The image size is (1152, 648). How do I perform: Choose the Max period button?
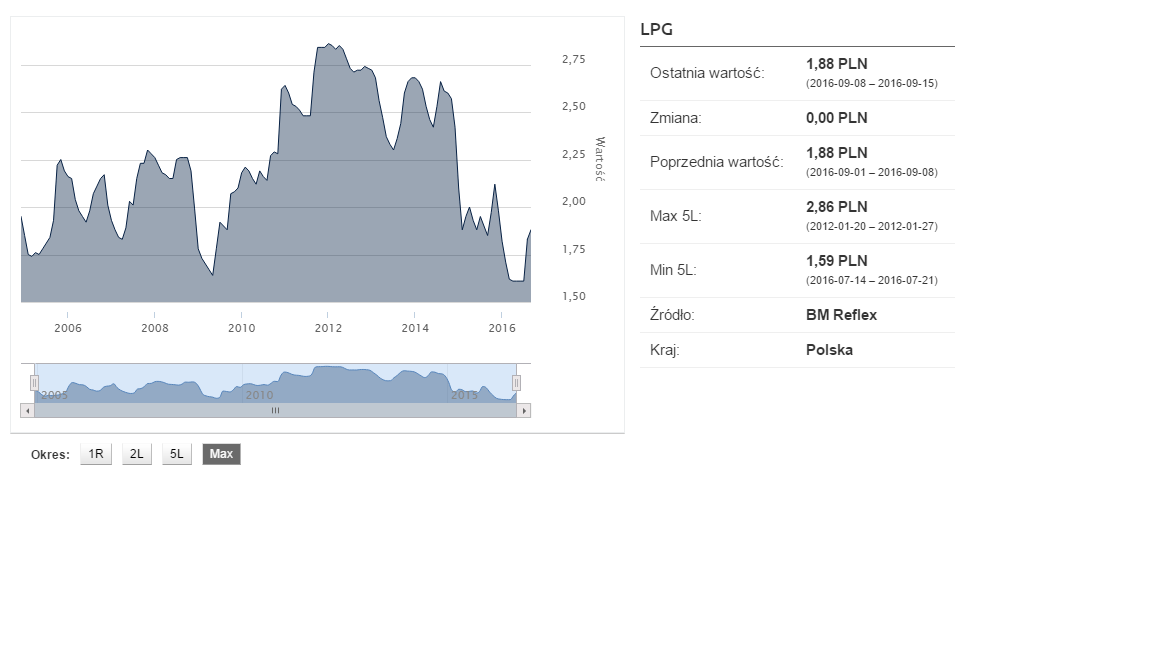click(x=221, y=454)
